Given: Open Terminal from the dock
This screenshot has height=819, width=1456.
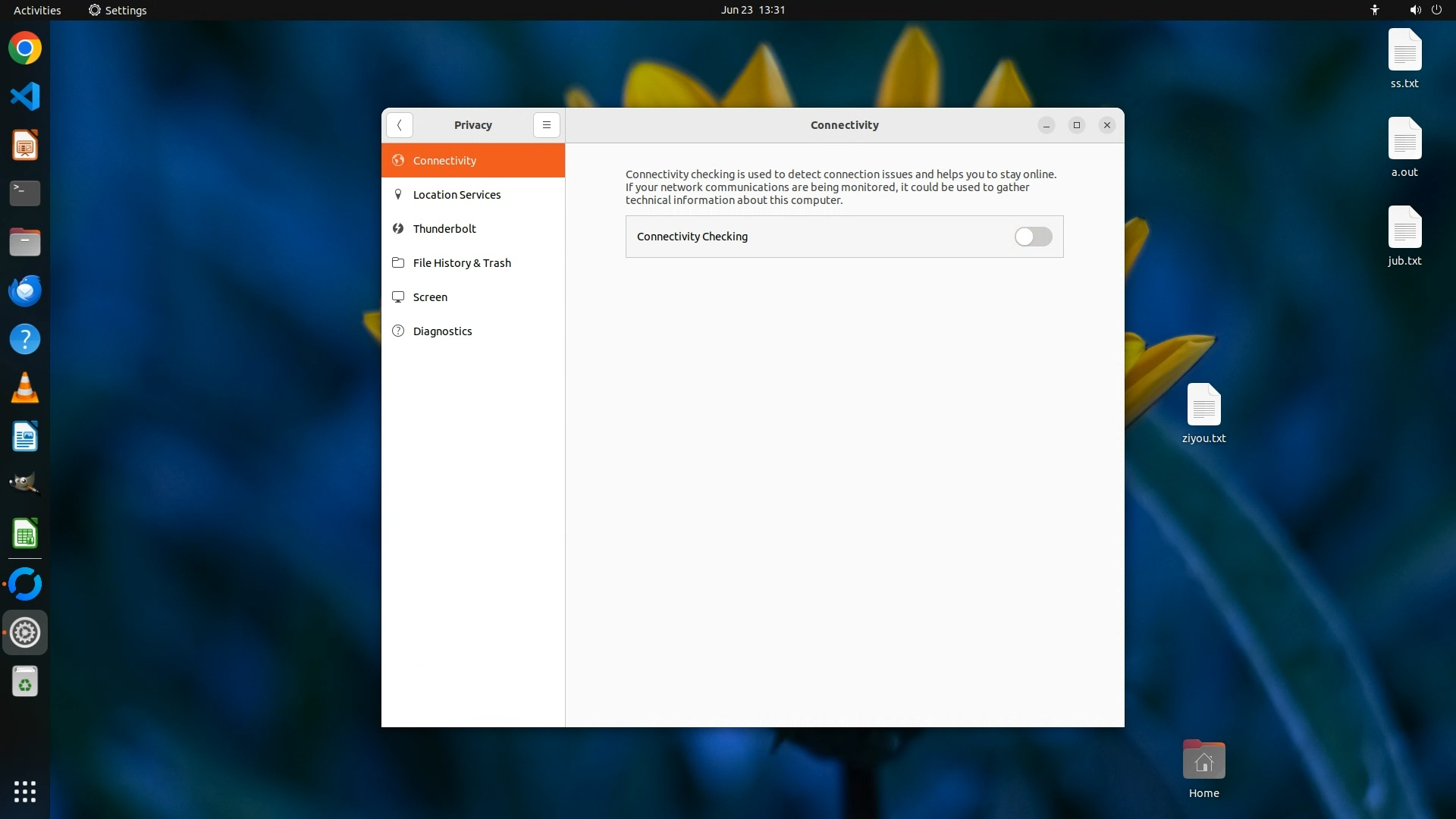Looking at the screenshot, I should 25,193.
